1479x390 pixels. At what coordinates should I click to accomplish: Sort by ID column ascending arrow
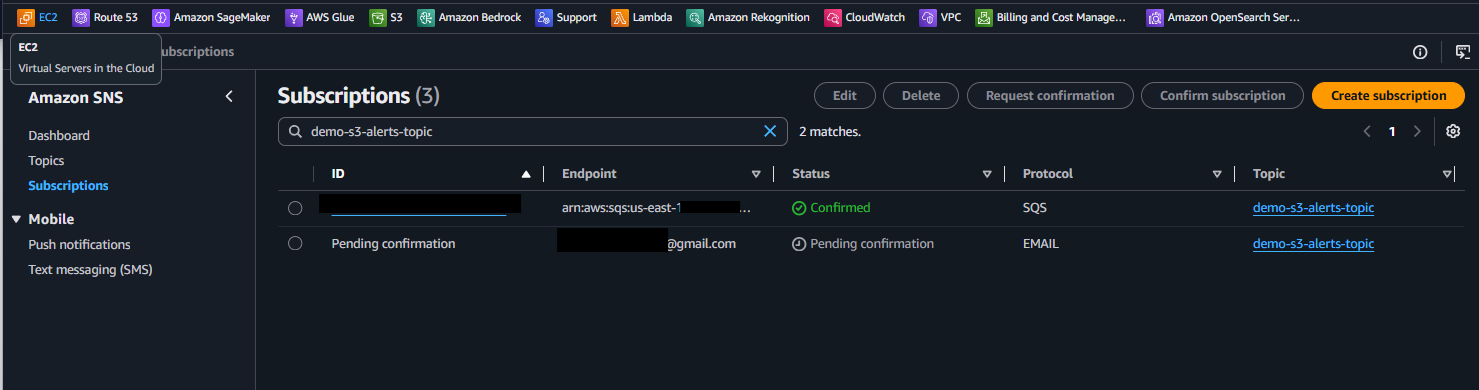[x=526, y=174]
